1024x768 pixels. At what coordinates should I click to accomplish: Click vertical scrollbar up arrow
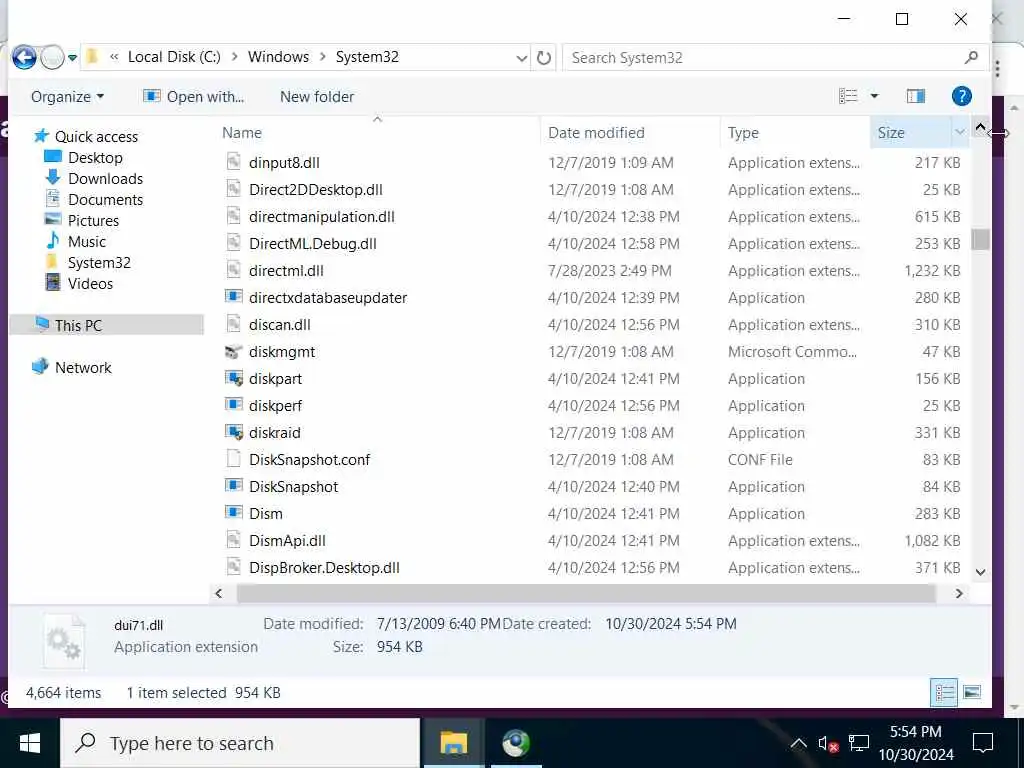(980, 127)
